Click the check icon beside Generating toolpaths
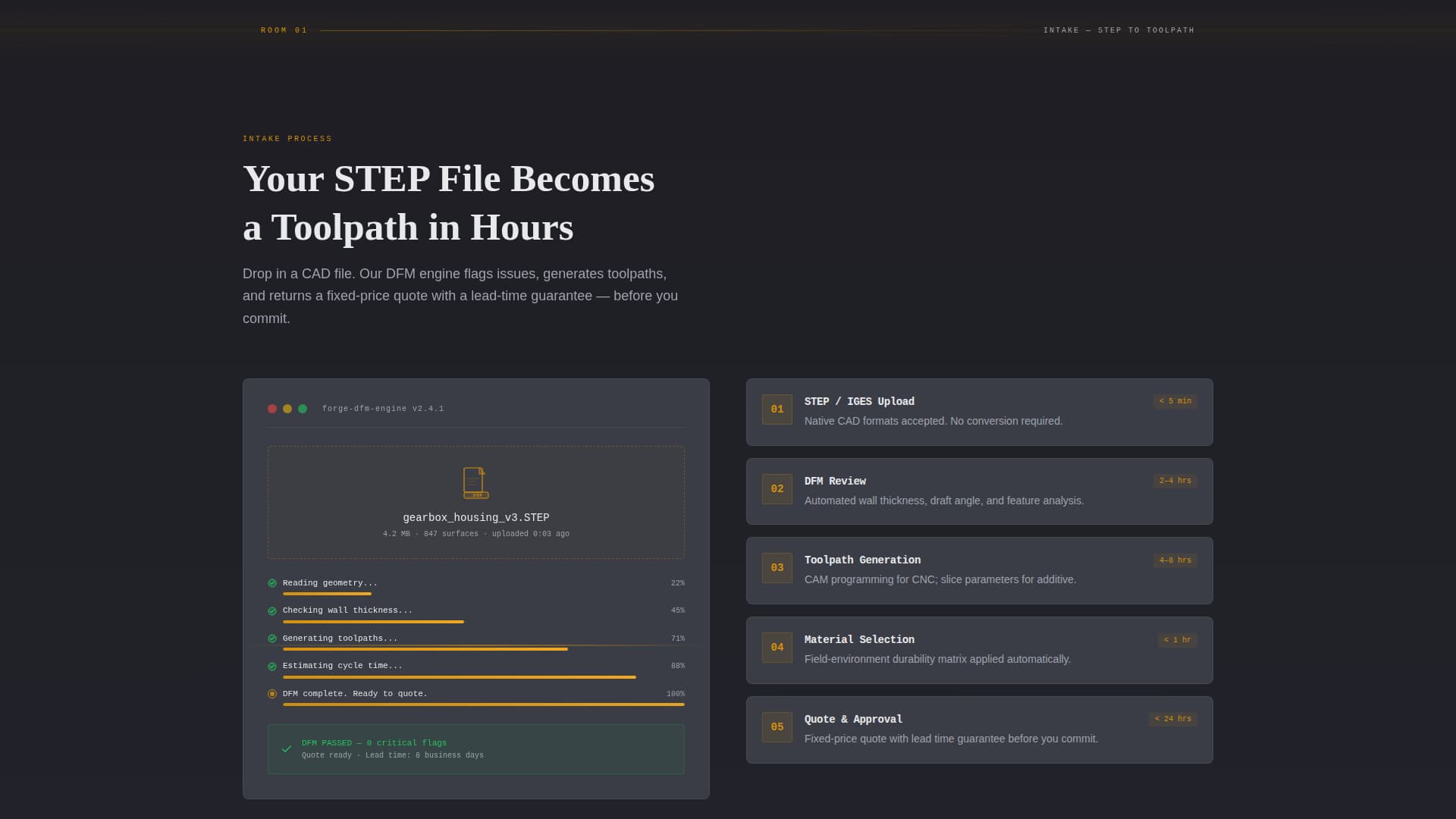 point(271,638)
